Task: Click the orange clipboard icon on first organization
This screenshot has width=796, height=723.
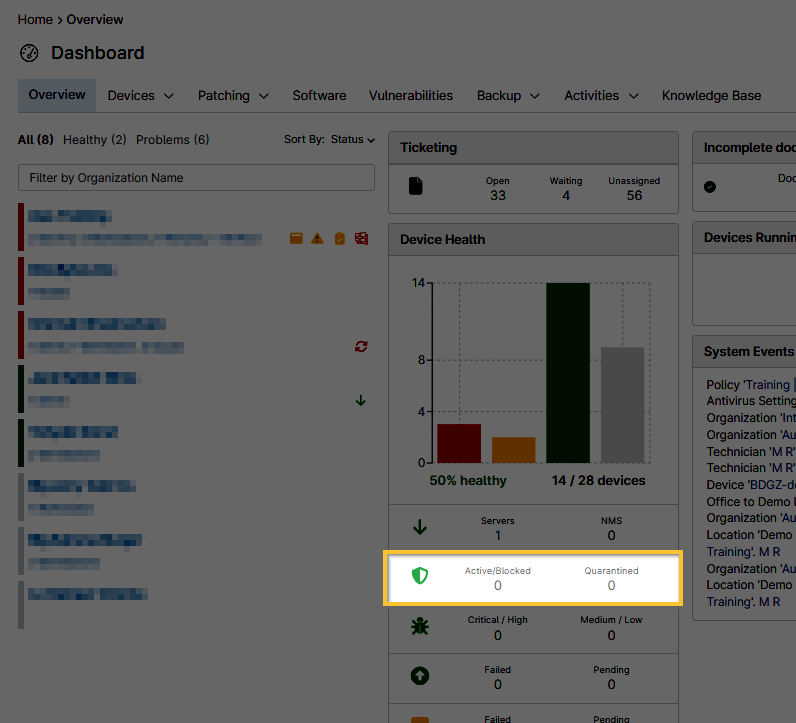Action: (x=339, y=238)
